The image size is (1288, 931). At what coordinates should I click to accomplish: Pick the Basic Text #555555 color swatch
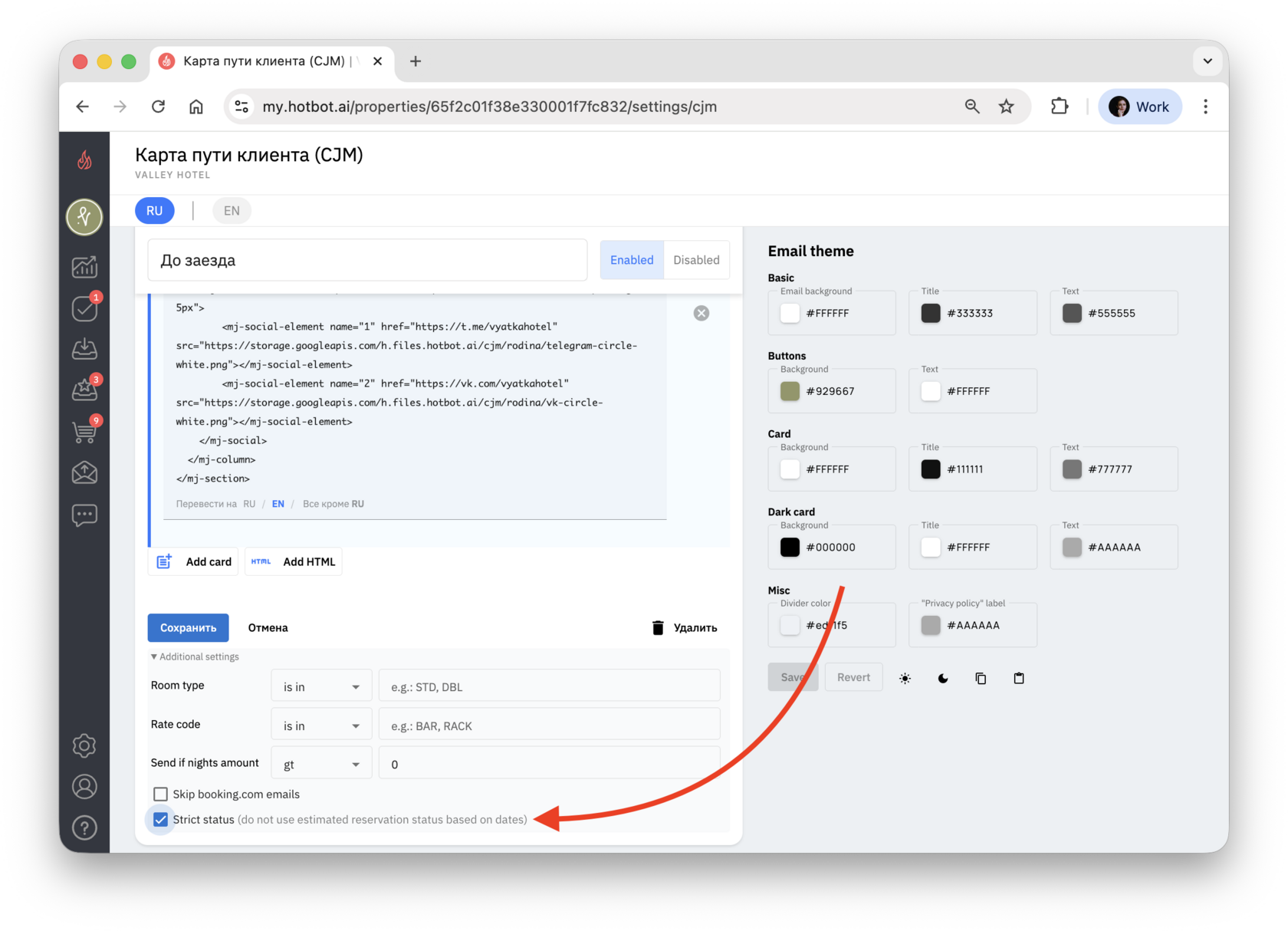(x=1072, y=313)
